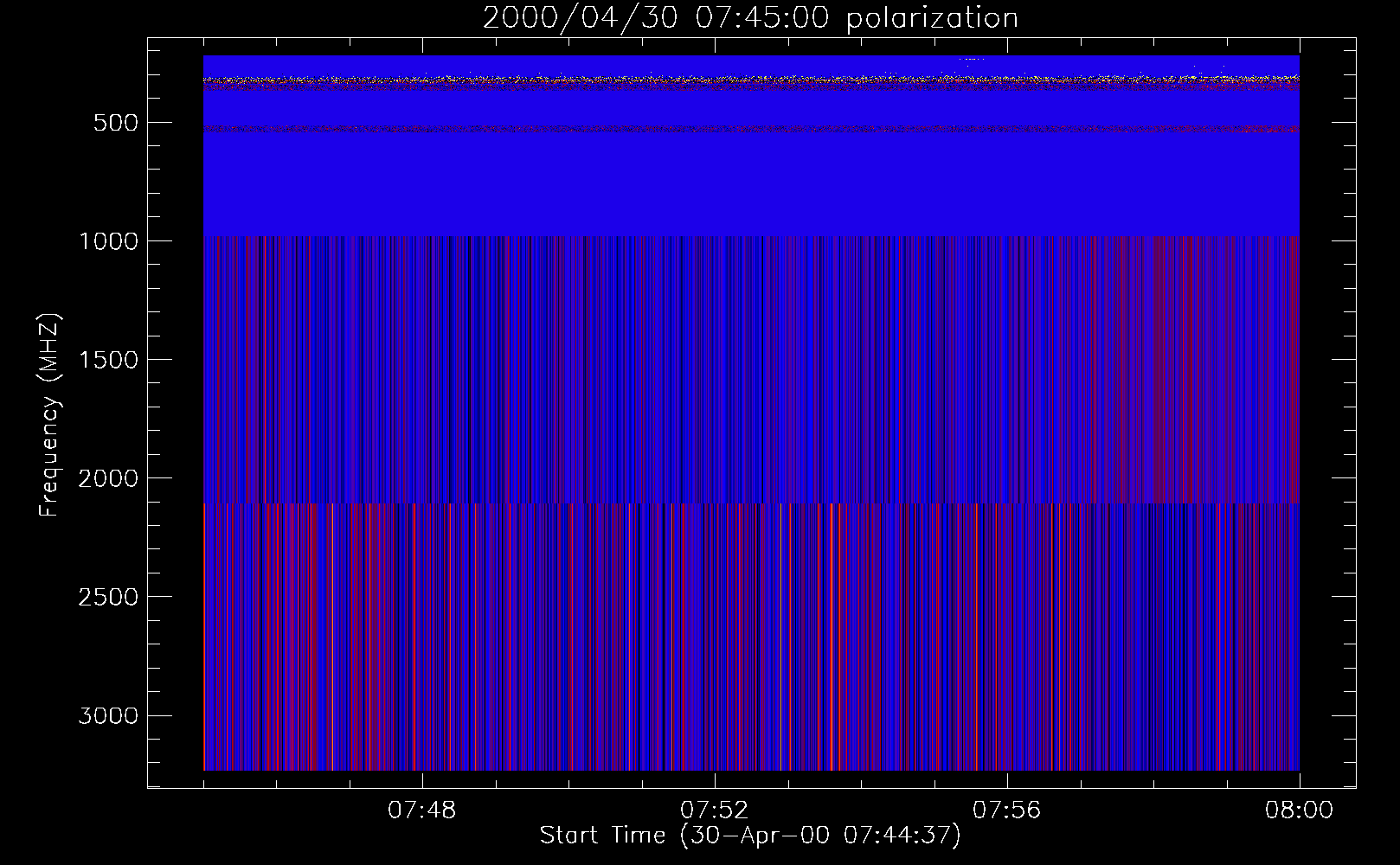The width and height of the screenshot is (1400, 865).
Task: Select the 08:00 time tick label
Action: click(x=1299, y=811)
